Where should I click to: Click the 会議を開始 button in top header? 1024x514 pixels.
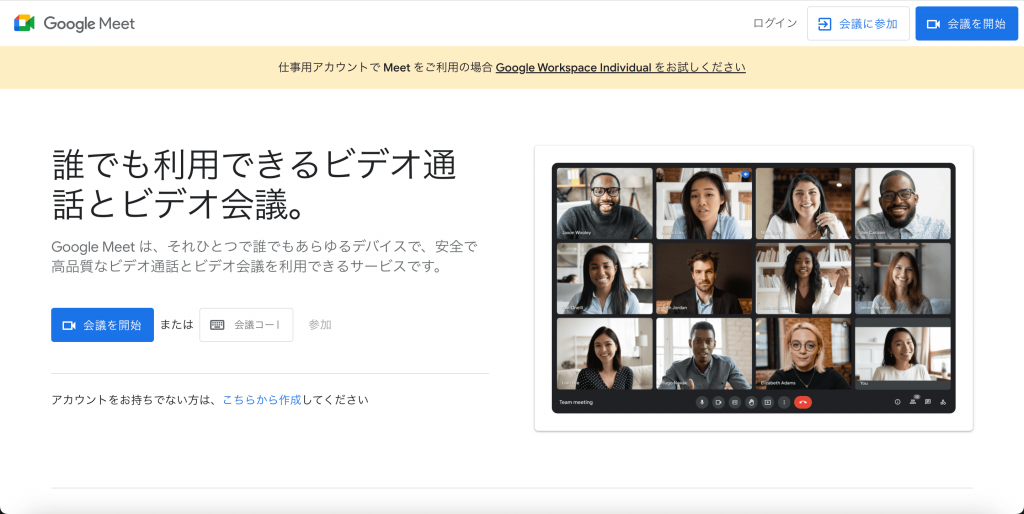click(967, 24)
